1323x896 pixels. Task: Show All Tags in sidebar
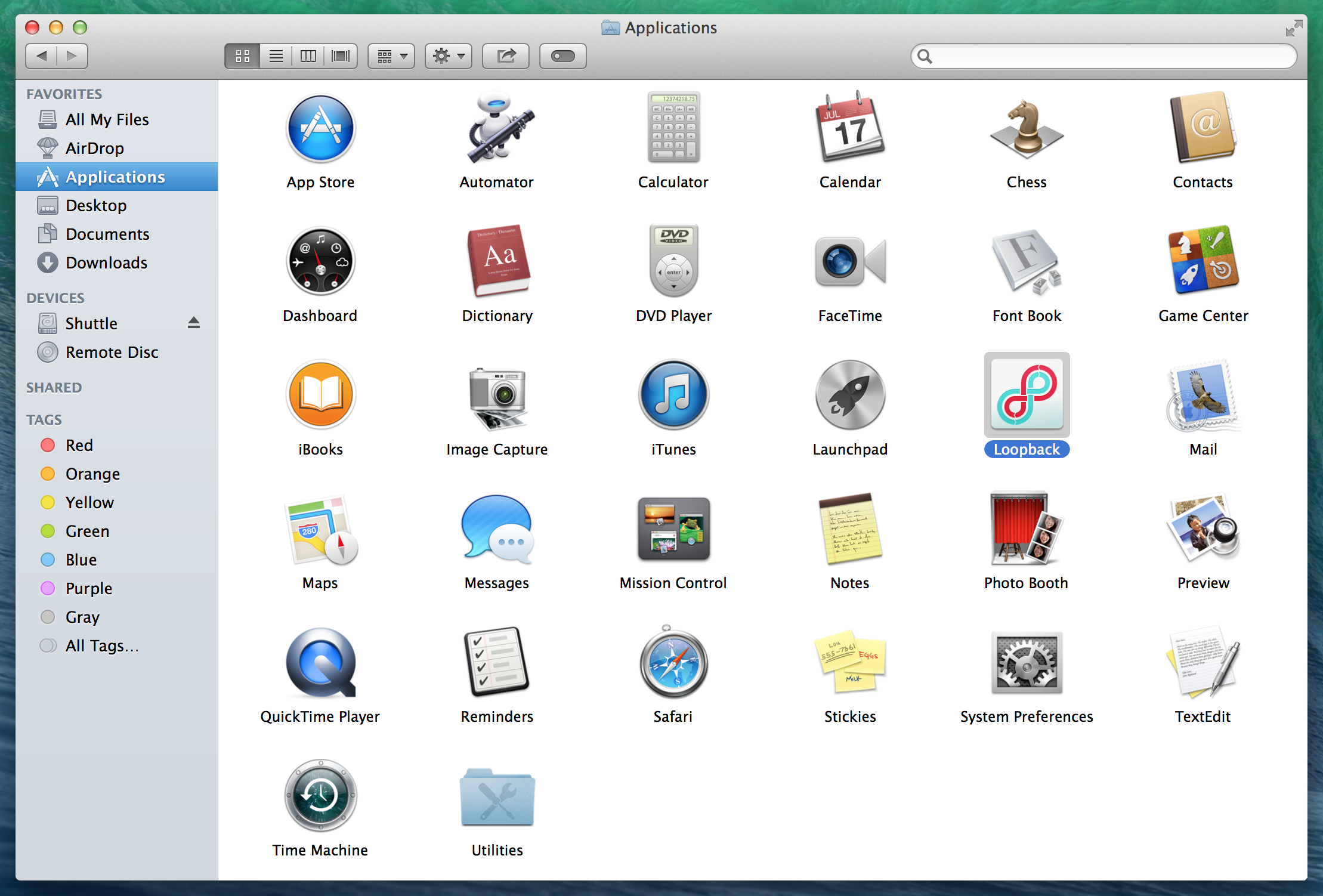117,645
